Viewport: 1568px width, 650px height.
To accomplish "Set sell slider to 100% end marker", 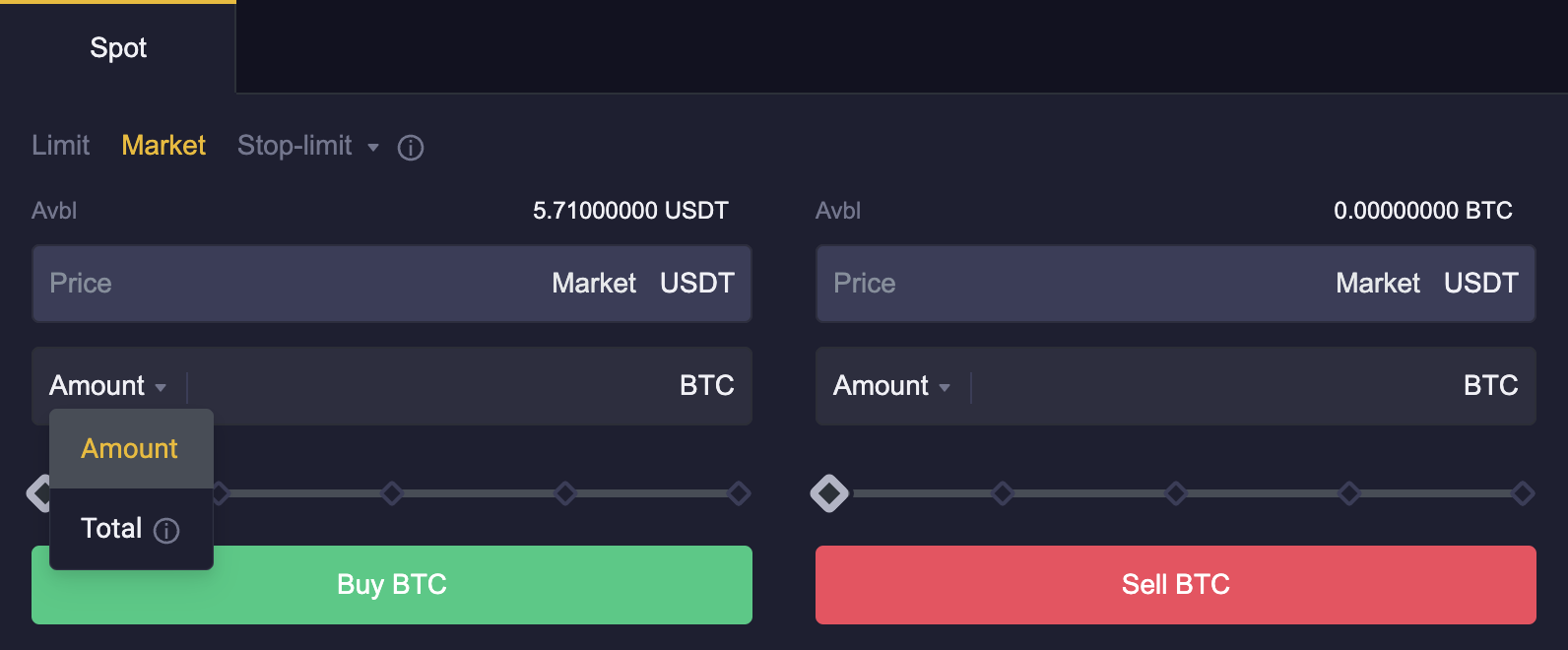I will [1523, 493].
